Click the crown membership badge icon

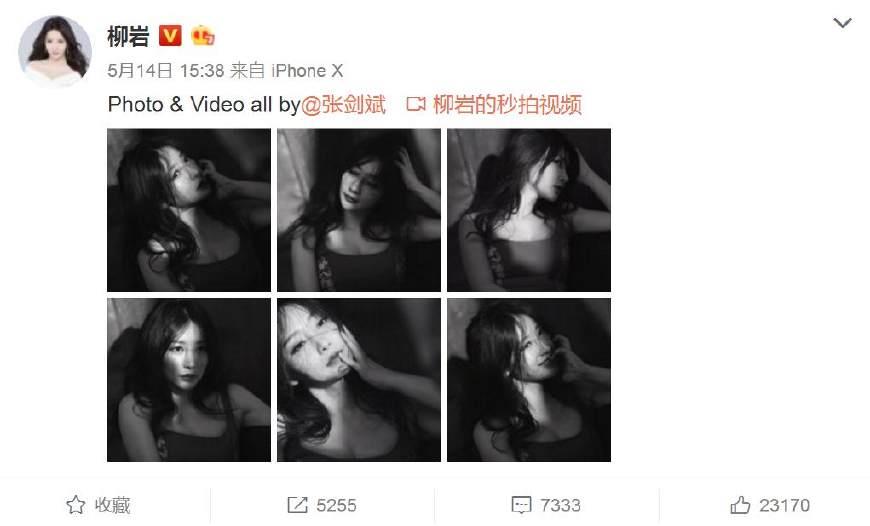[203, 36]
